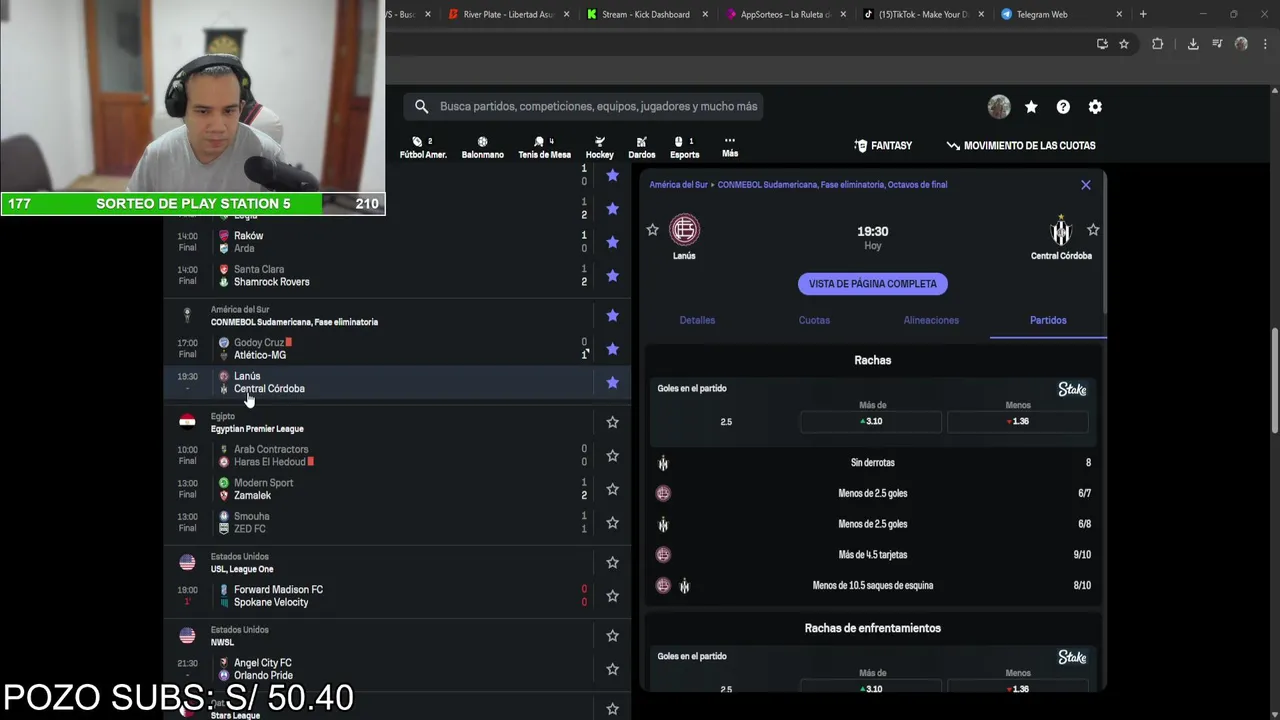Screen dimensions: 1280x720
Task: Open the settings gear icon
Action: click(1095, 106)
